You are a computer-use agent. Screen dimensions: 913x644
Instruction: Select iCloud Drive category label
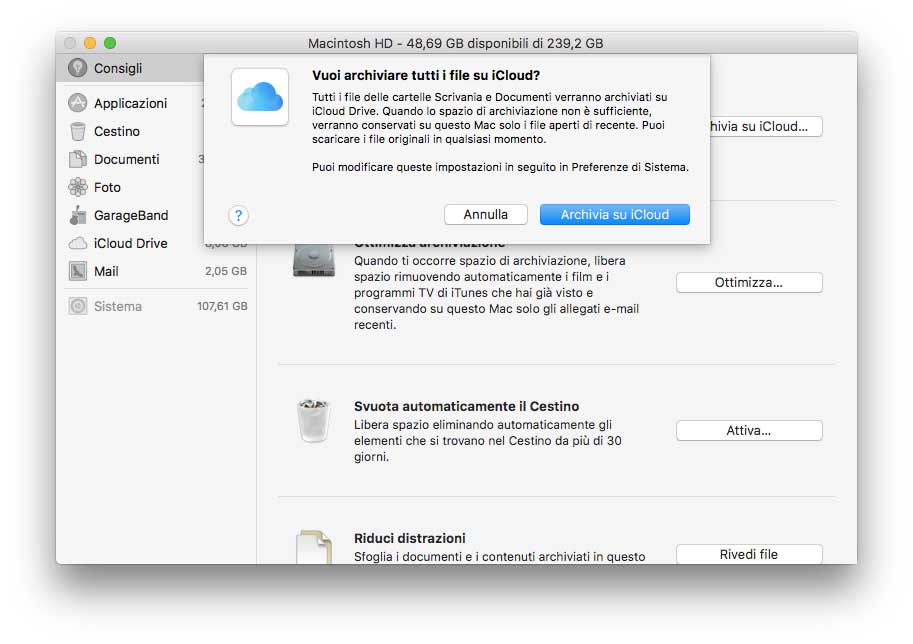coord(130,243)
